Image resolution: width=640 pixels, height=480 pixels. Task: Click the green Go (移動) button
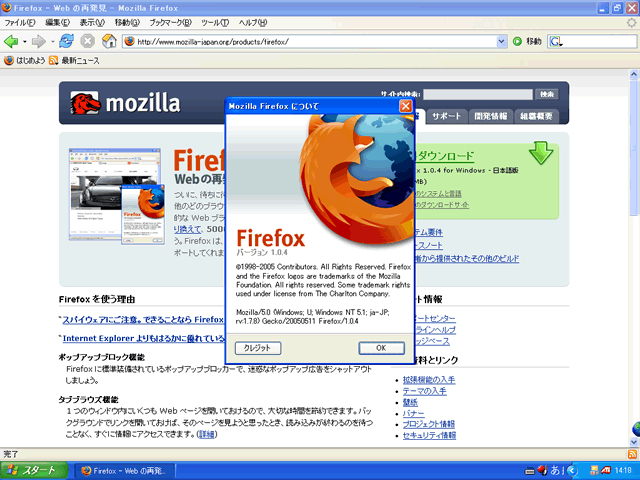click(527, 42)
